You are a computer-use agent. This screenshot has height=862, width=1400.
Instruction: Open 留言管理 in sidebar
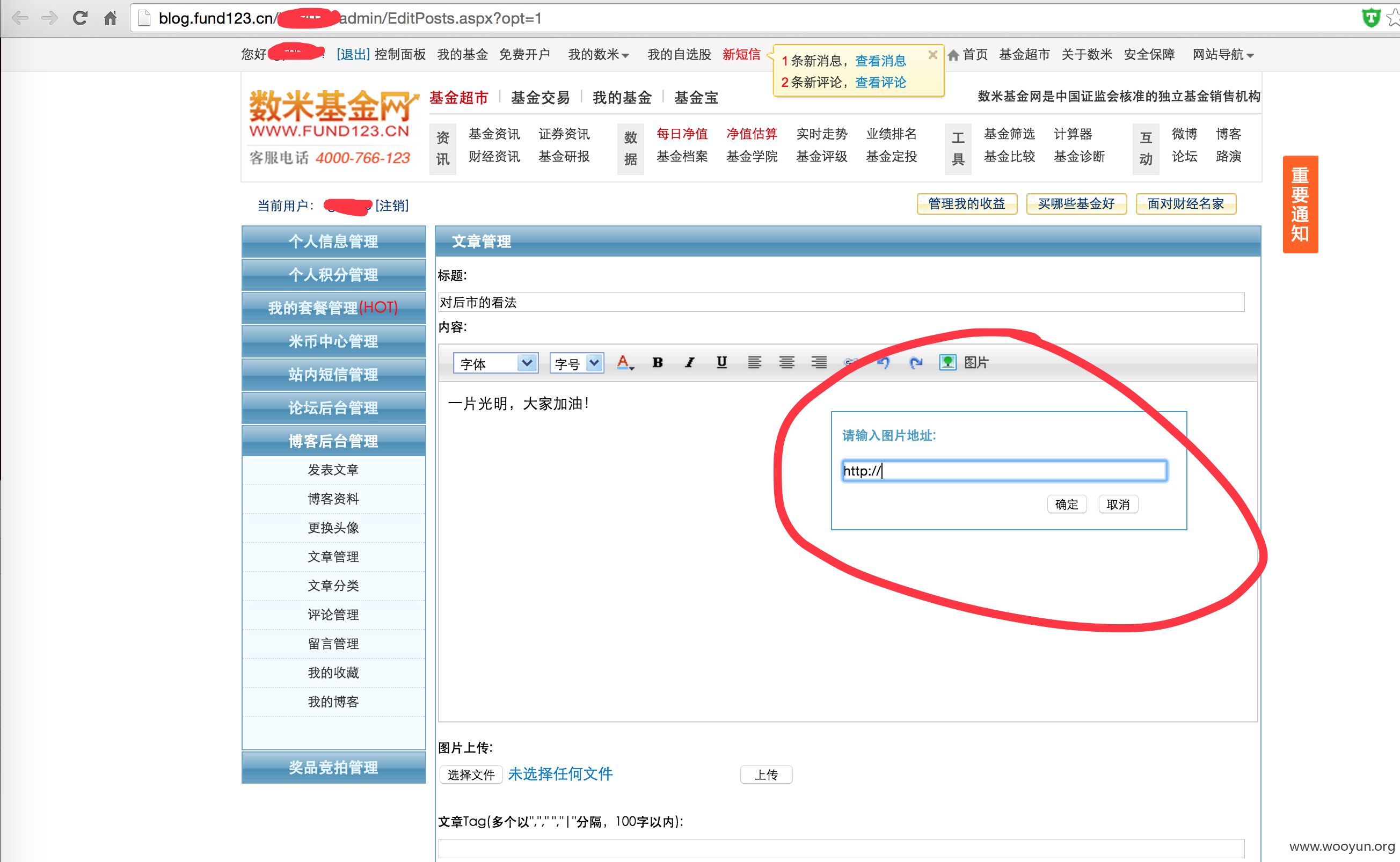(333, 644)
